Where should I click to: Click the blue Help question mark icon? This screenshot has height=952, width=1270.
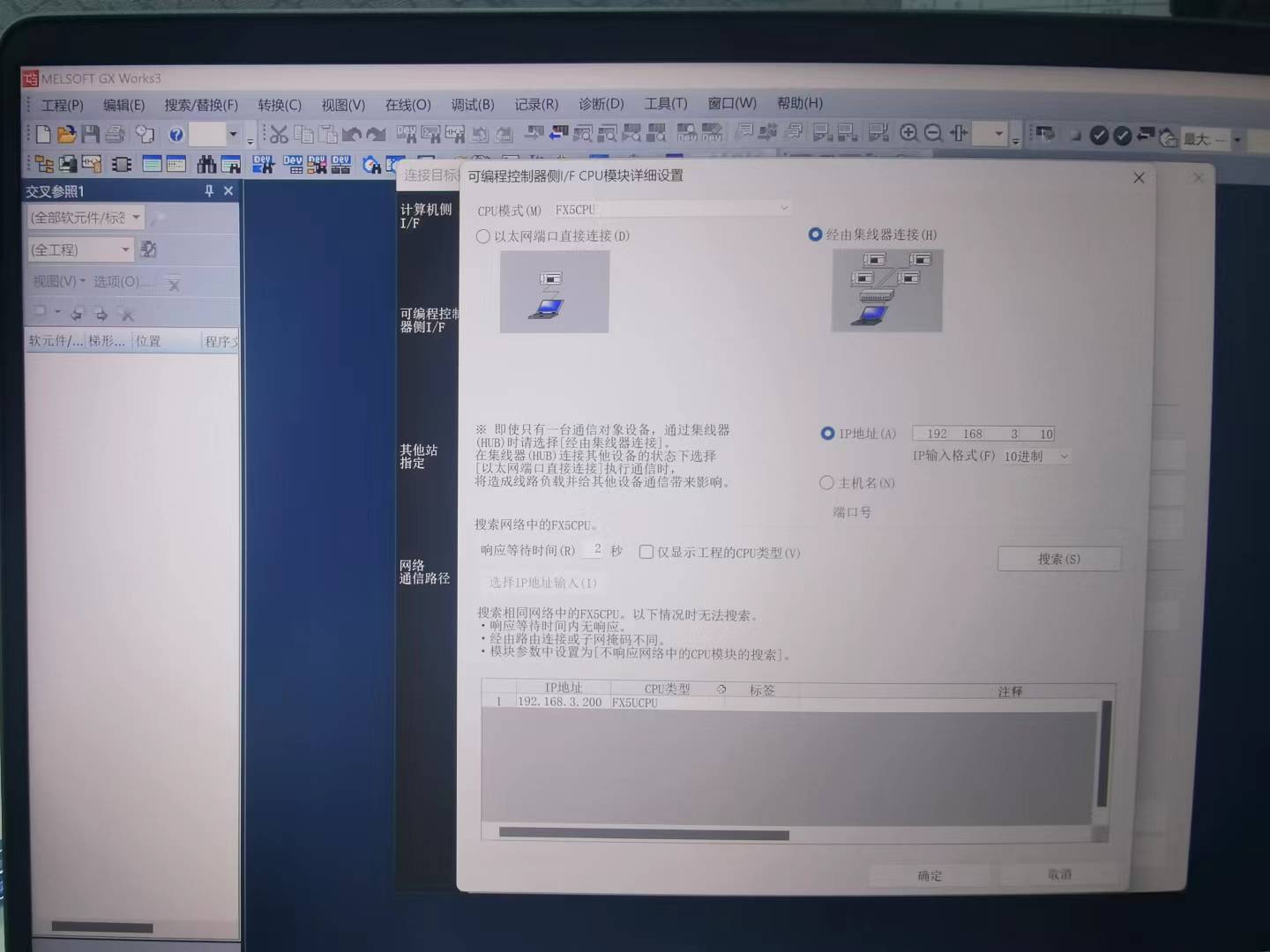[x=176, y=134]
